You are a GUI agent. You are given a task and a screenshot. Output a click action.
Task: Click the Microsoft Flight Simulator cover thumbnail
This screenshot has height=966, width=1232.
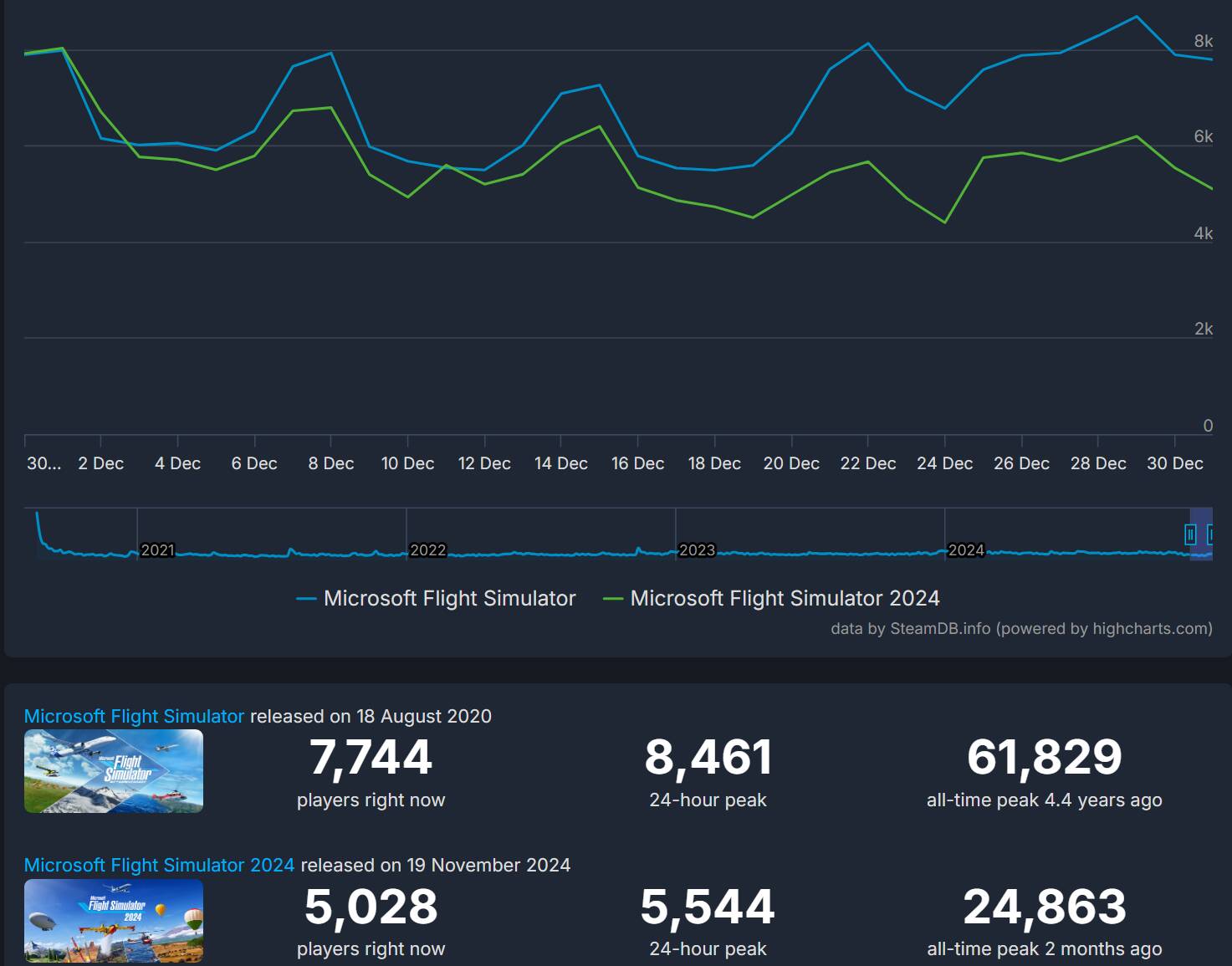114,771
